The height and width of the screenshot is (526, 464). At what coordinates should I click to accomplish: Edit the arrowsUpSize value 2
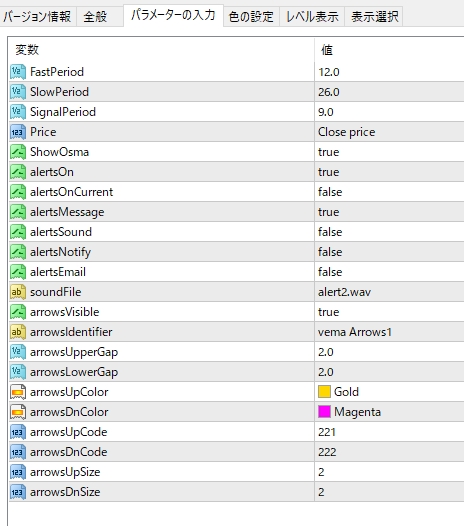321,472
